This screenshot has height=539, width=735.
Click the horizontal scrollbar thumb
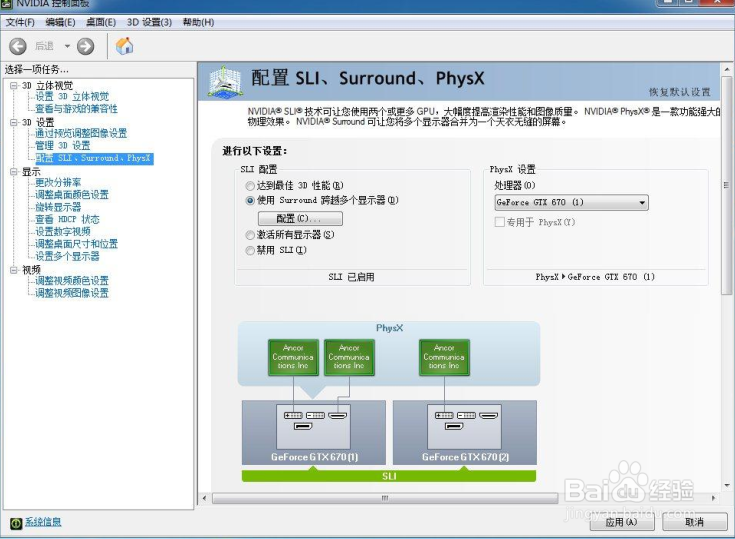(x=385, y=498)
